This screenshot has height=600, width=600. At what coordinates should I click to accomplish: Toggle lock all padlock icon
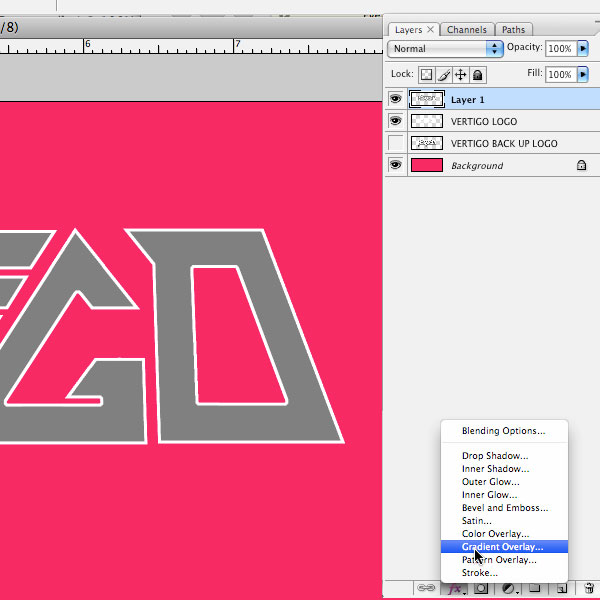478,75
